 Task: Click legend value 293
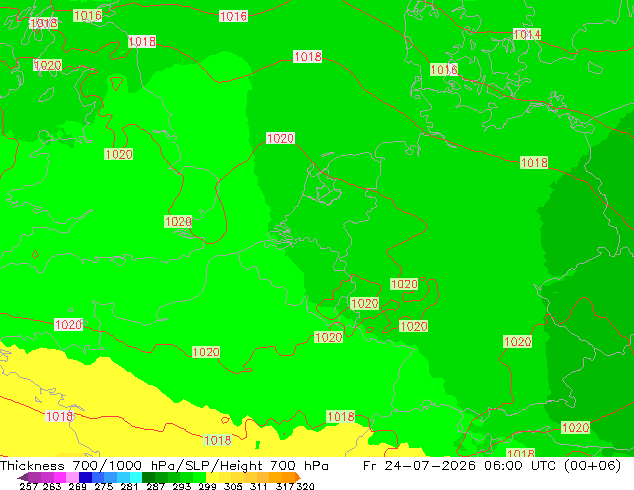pos(182,486)
